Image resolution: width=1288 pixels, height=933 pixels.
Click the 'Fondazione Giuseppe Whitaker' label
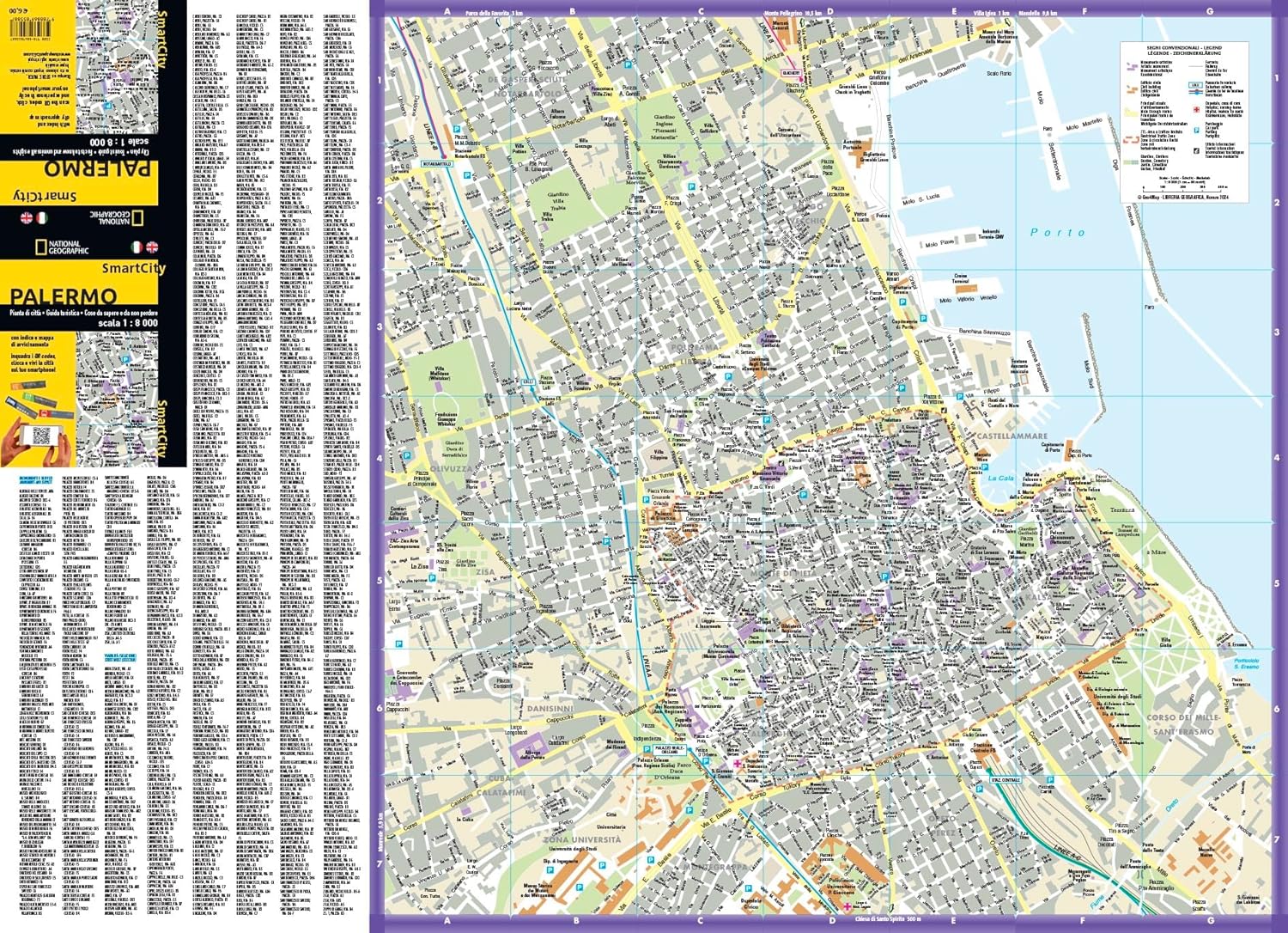coord(446,418)
